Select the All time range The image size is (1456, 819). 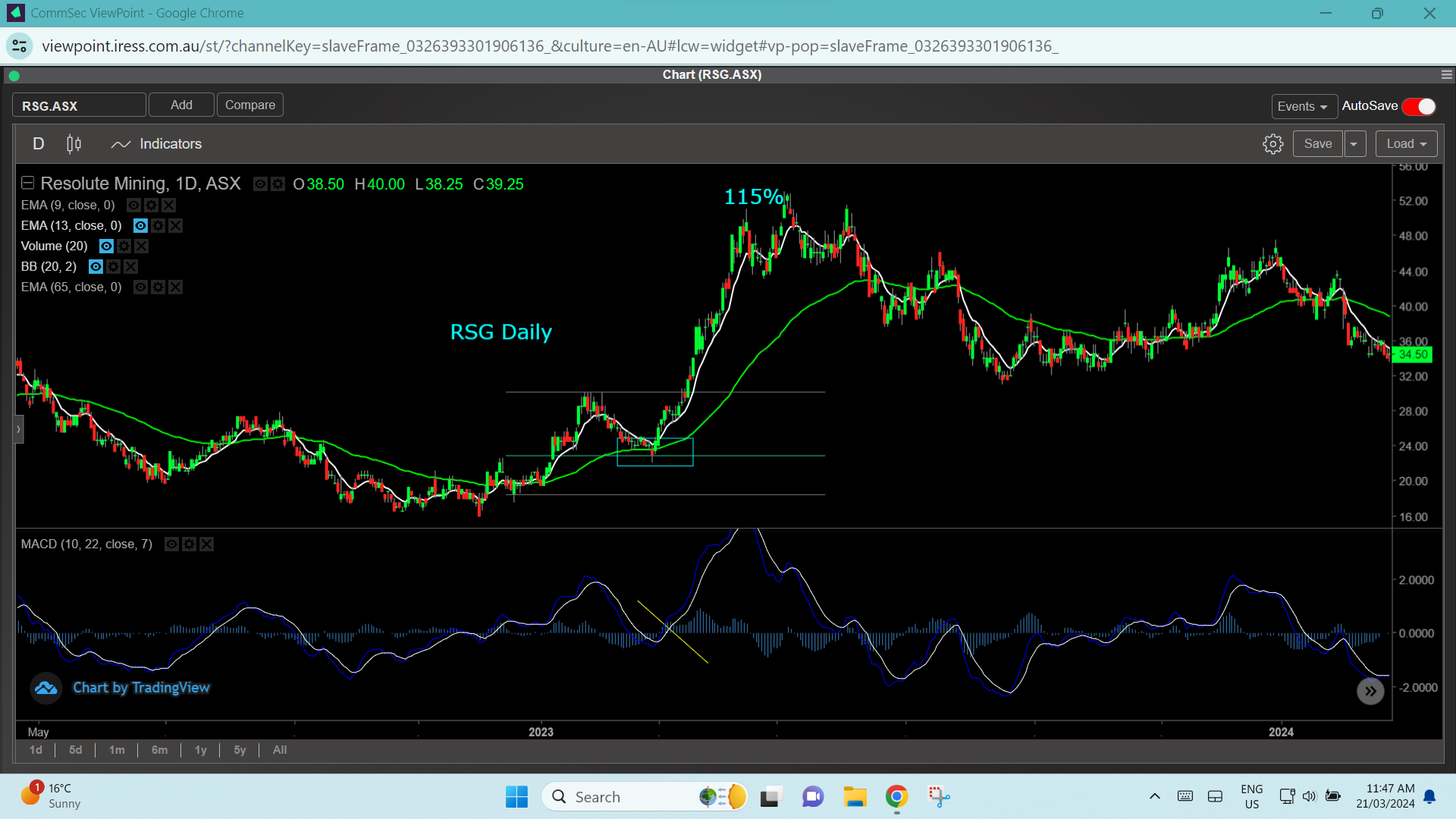pos(280,750)
